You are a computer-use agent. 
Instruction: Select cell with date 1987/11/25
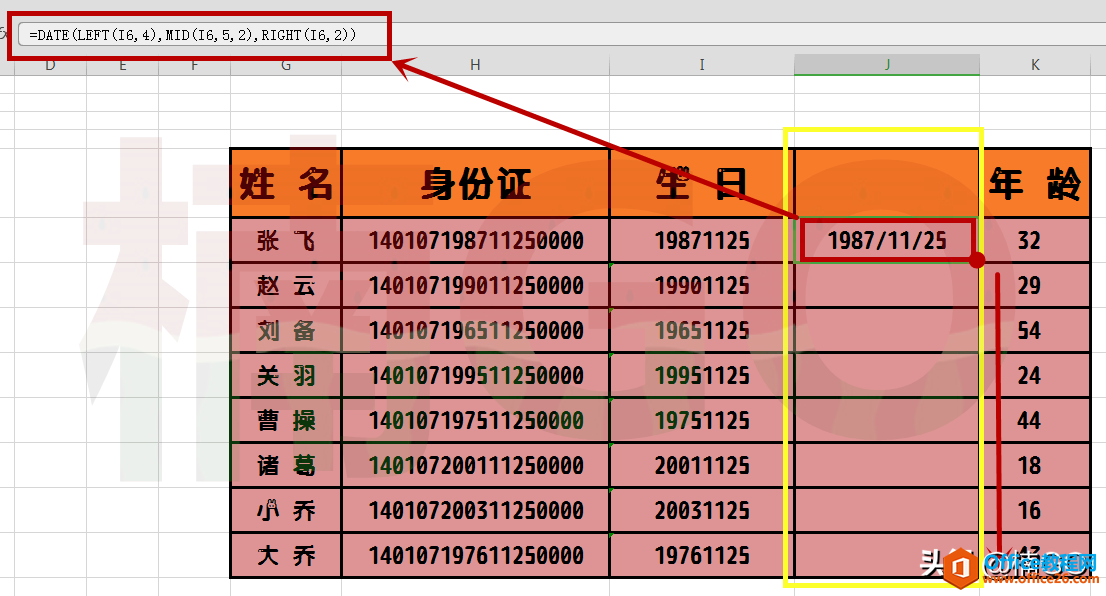887,241
